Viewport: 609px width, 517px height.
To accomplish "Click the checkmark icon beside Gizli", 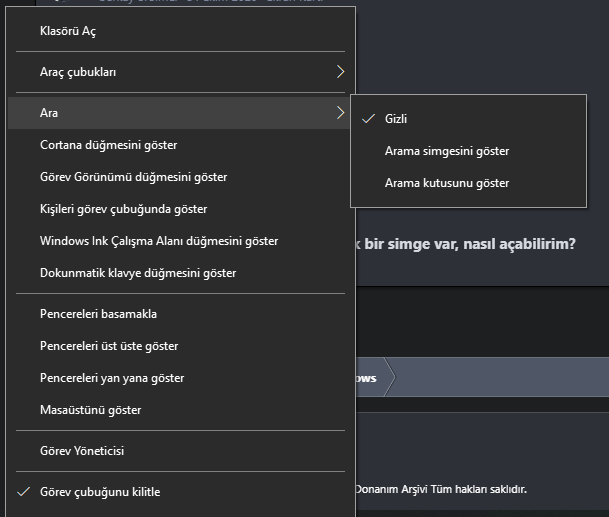I will click(367, 119).
